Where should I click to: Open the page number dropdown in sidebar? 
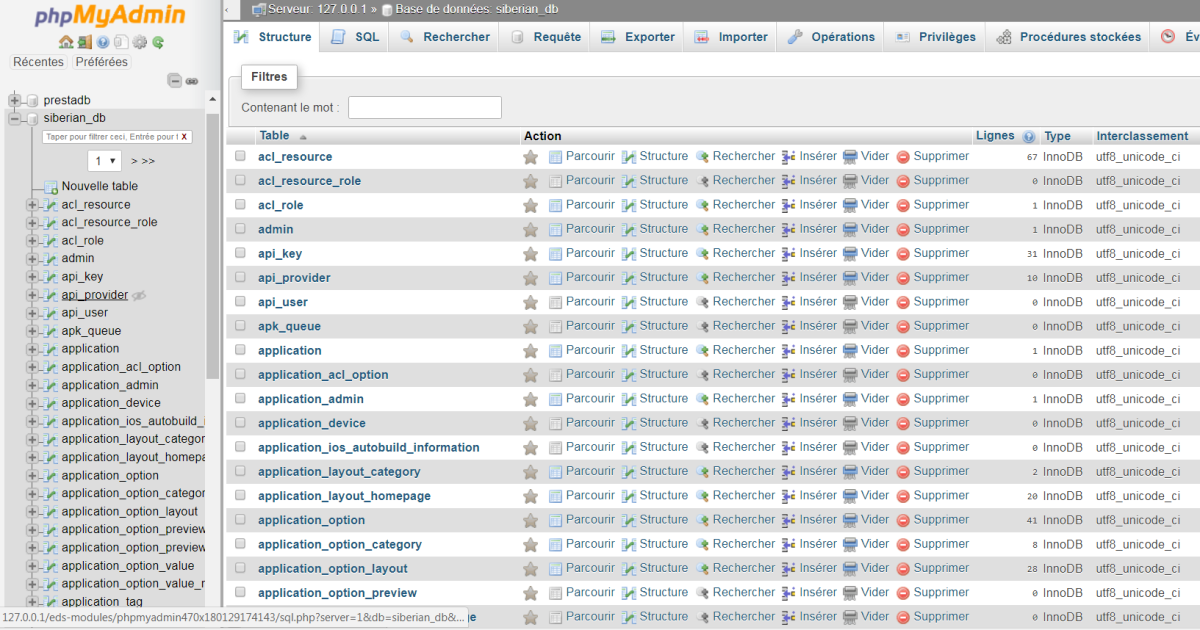point(105,161)
